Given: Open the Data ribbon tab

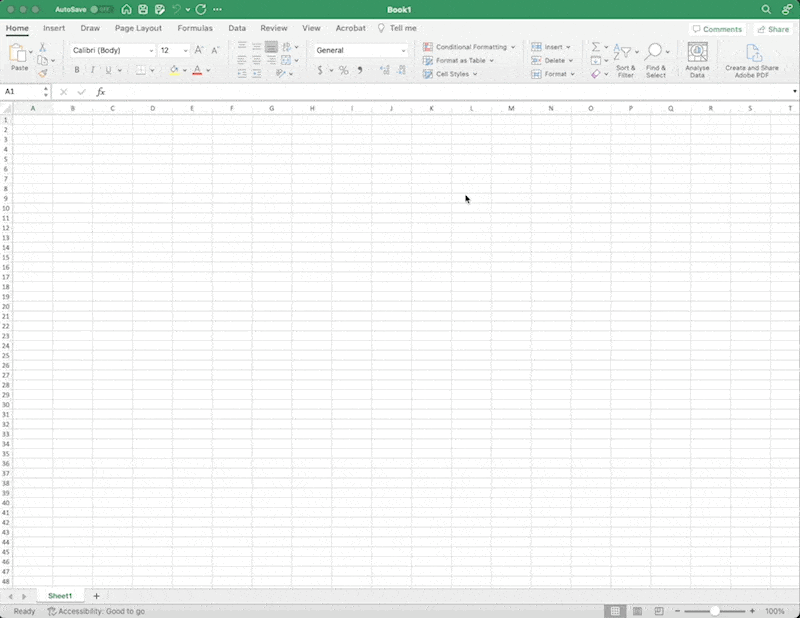Looking at the screenshot, I should (x=237, y=28).
